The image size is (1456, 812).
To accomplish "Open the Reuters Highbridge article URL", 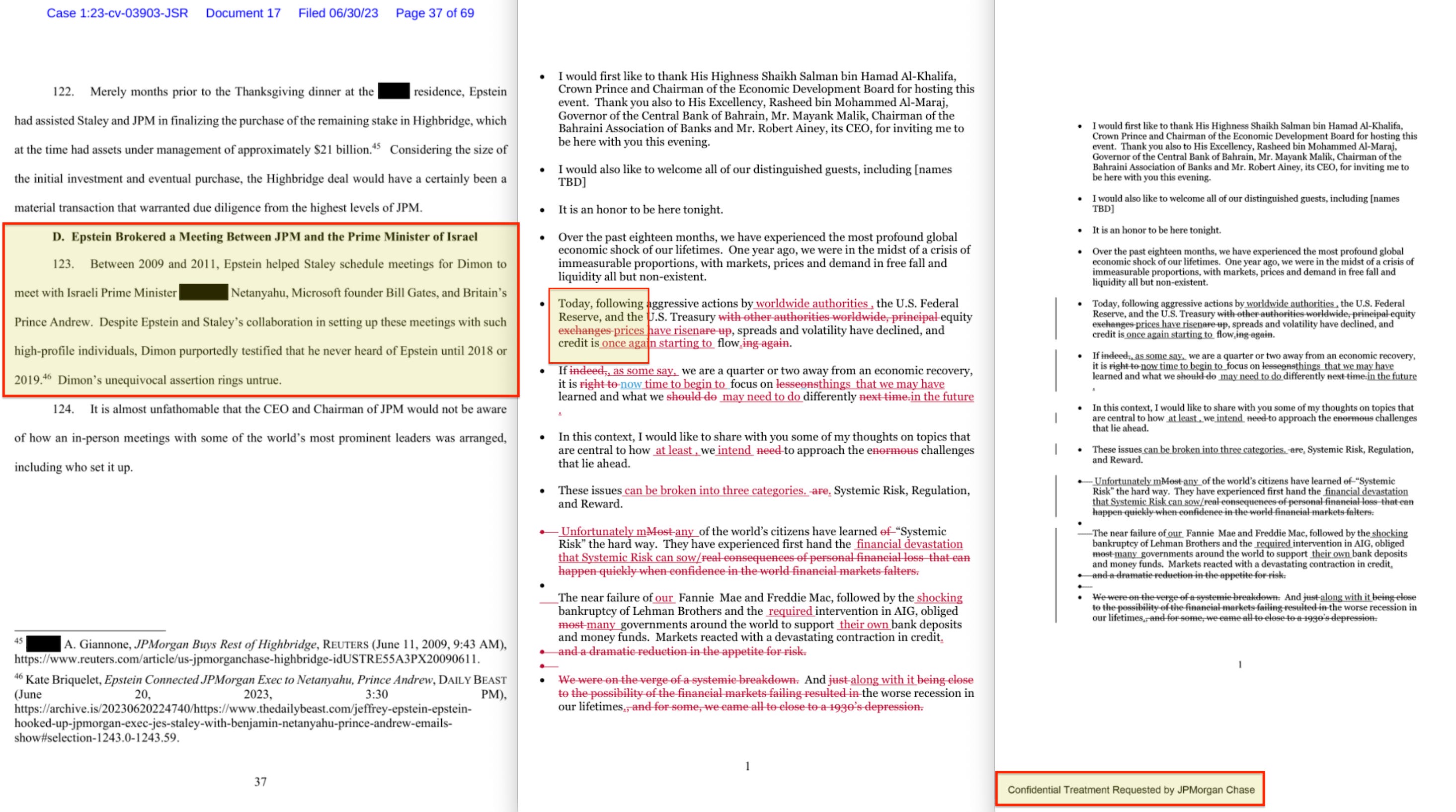I will [x=246, y=659].
